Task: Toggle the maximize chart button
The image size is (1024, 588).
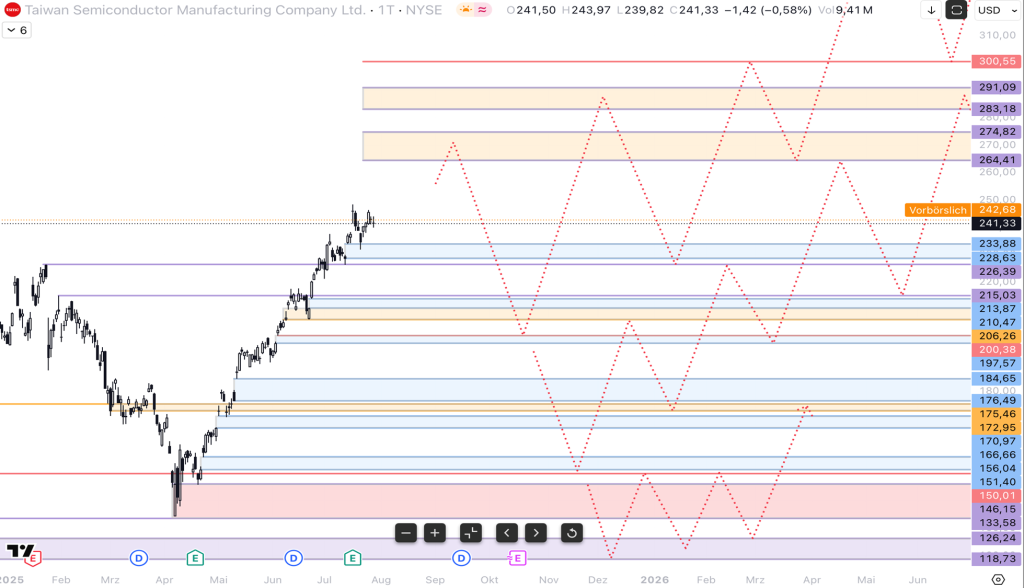Action: pos(471,533)
